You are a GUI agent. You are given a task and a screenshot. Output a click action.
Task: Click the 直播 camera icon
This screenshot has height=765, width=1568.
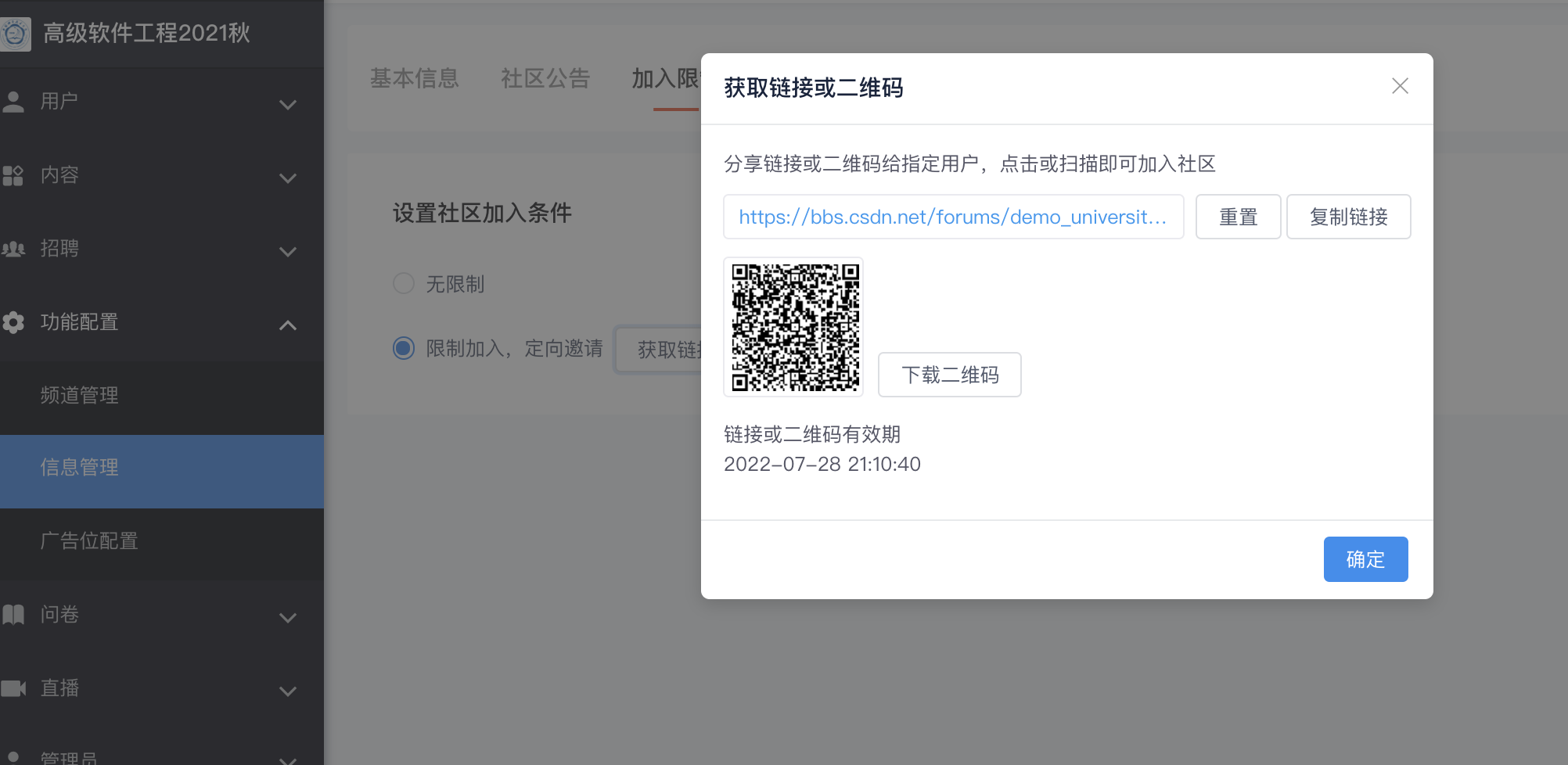(x=13, y=688)
